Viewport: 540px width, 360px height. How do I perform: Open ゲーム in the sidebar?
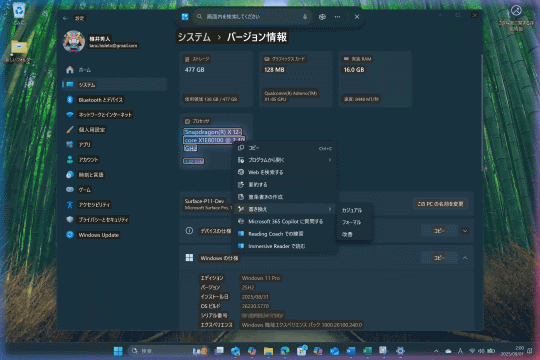click(x=115, y=189)
